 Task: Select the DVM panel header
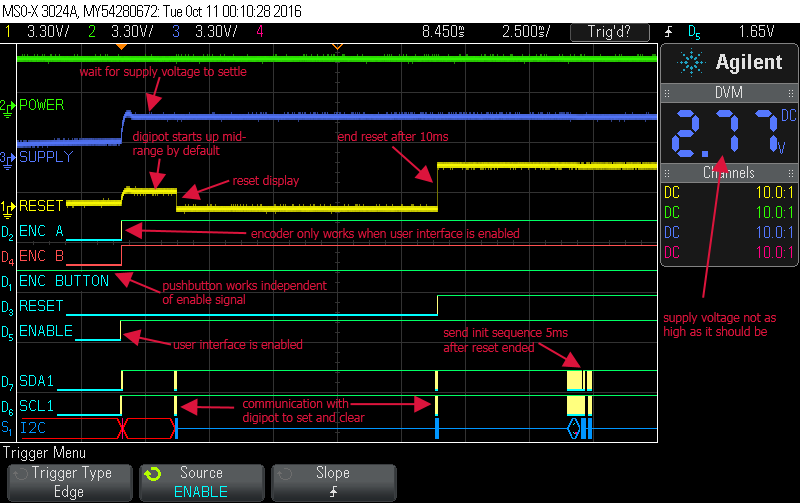tap(727, 92)
